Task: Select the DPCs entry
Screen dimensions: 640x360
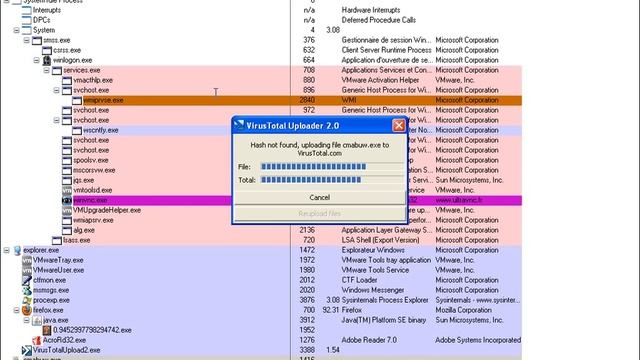Action: [x=42, y=20]
